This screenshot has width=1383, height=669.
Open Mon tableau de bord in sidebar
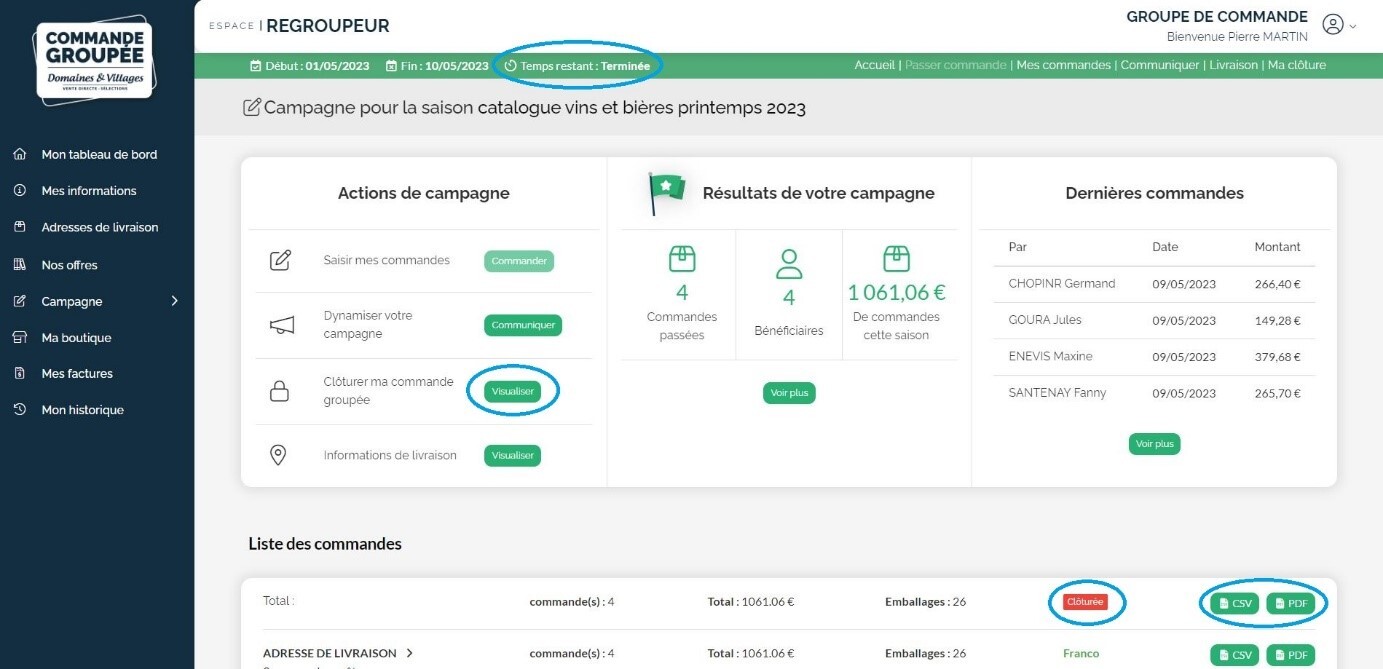[98, 155]
